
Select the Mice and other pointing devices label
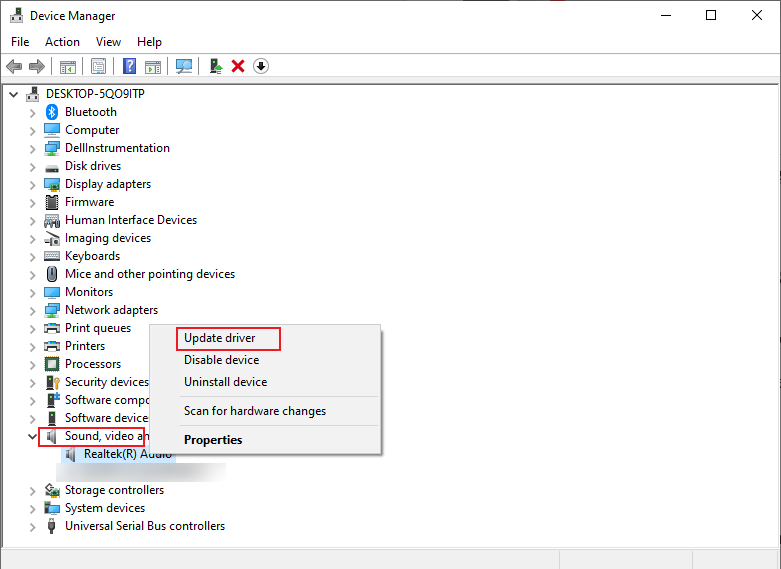click(x=150, y=274)
